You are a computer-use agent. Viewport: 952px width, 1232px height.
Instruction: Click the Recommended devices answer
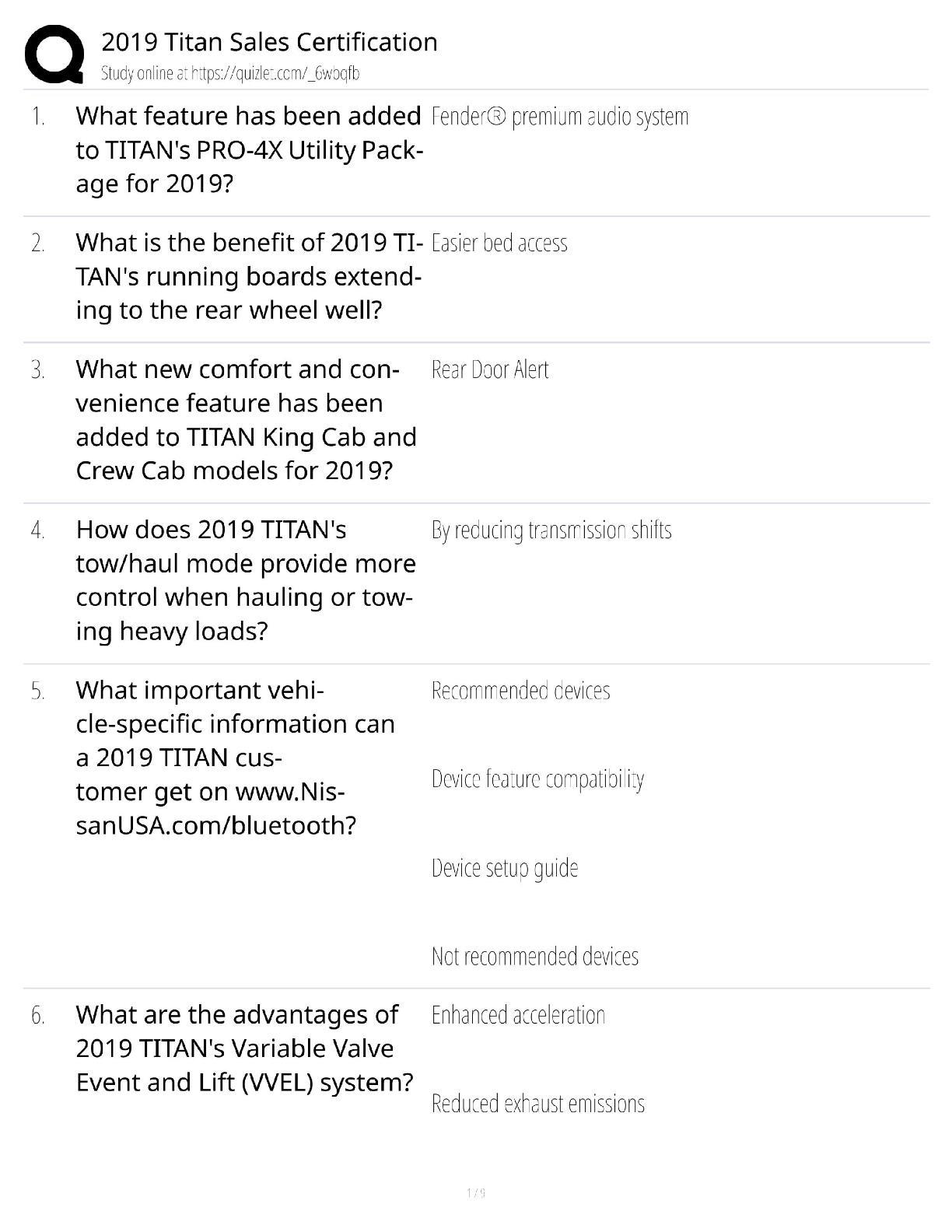[520, 691]
